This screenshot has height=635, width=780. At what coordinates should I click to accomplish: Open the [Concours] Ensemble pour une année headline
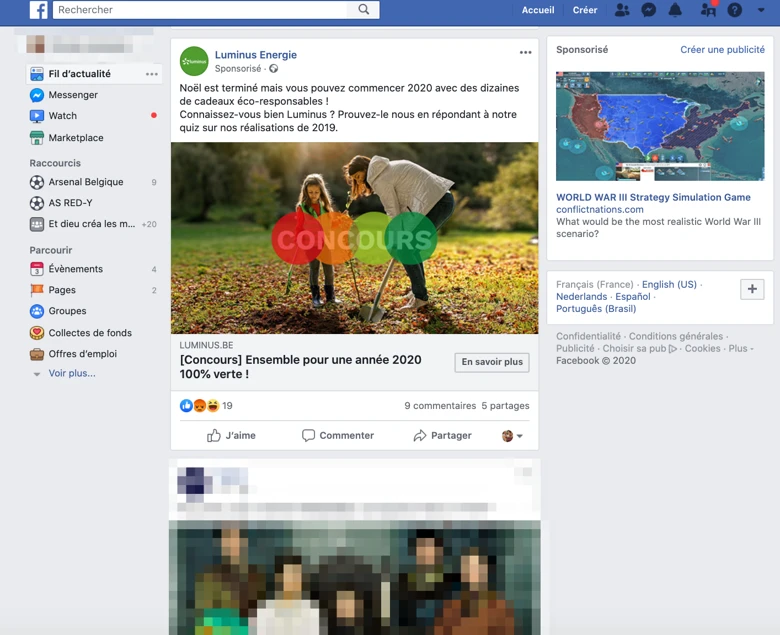300,367
